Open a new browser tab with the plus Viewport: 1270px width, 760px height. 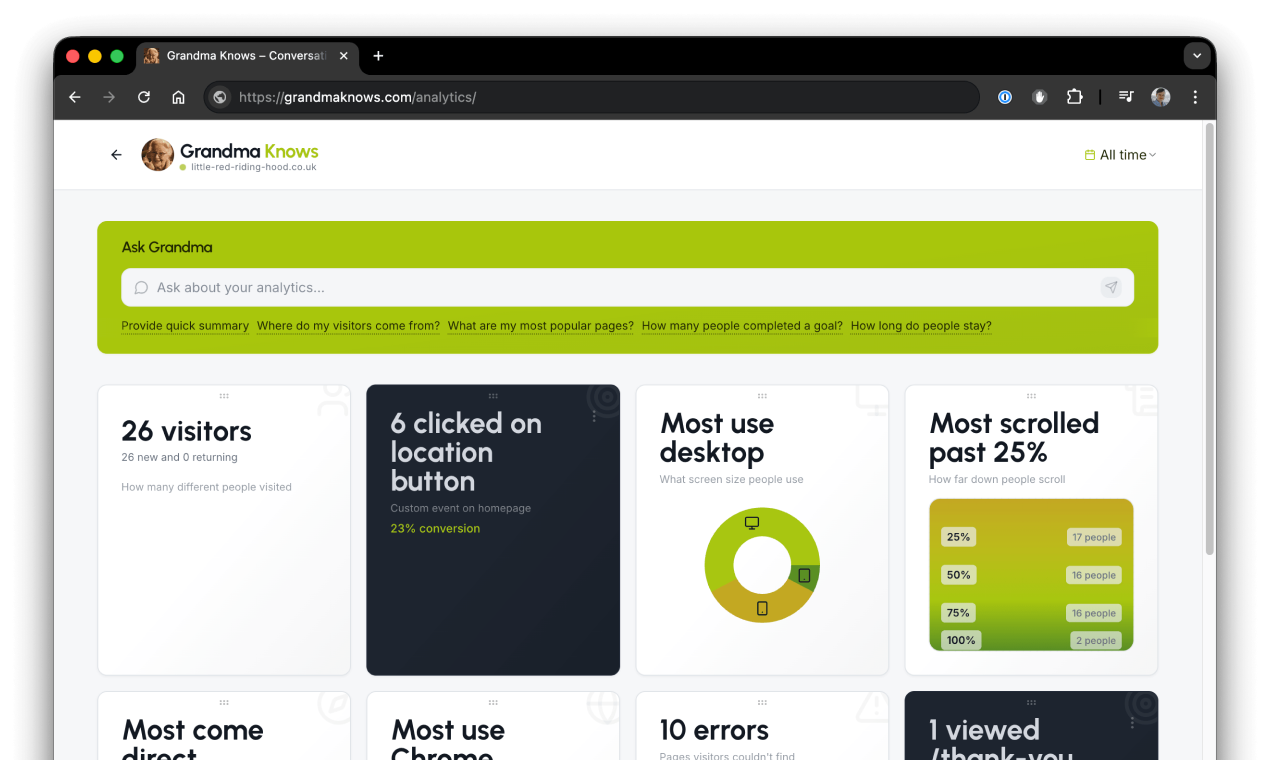point(378,56)
